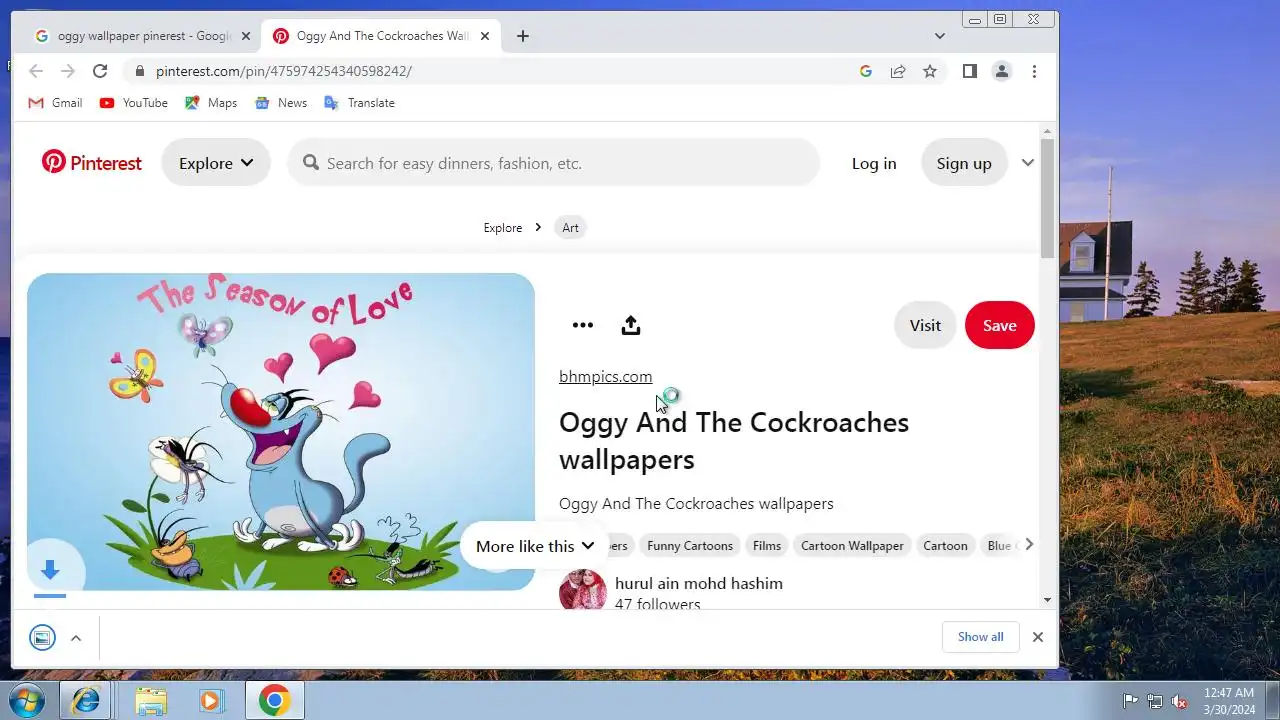Click Show all downloads
The width and height of the screenshot is (1280, 720).
(980, 637)
